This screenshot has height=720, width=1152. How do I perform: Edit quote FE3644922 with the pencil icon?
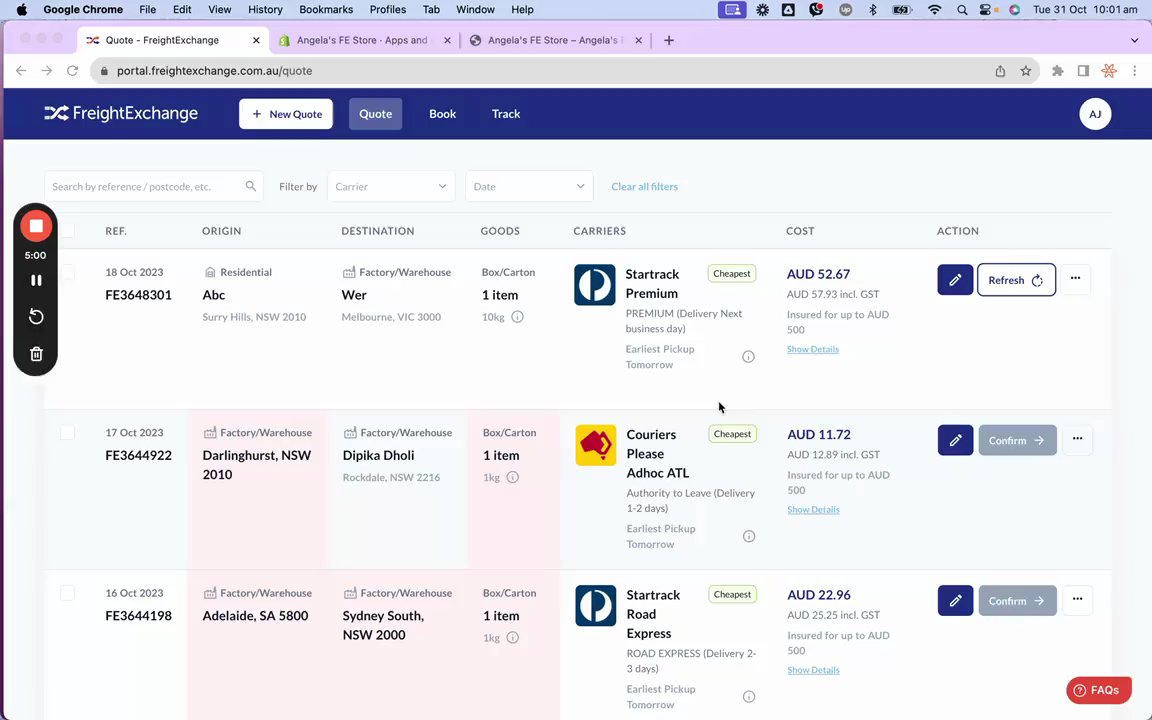tap(955, 440)
